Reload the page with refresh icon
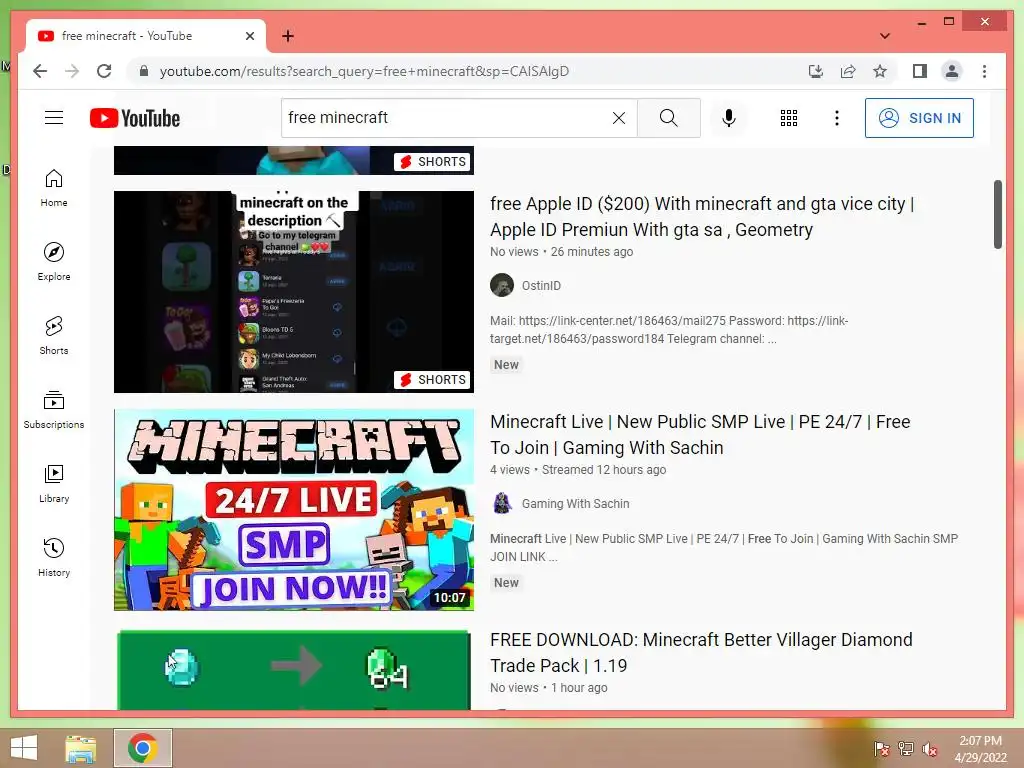The height and width of the screenshot is (768, 1024). [104, 71]
